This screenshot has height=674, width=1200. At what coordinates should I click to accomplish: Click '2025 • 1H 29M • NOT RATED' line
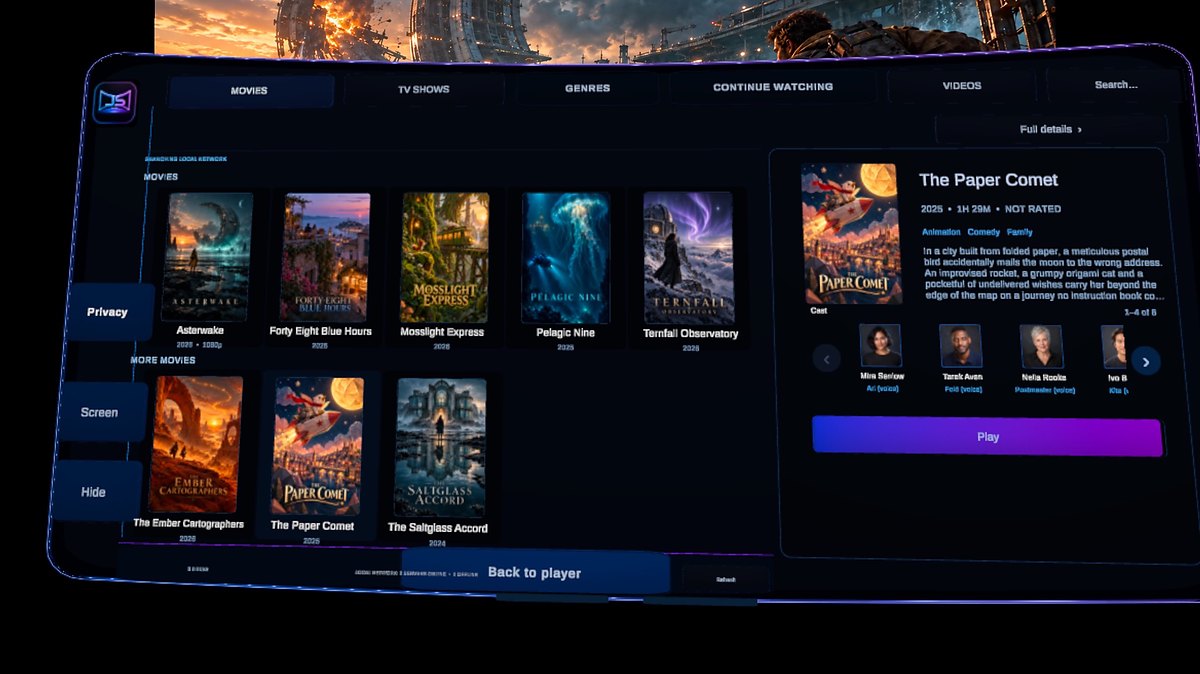point(991,209)
